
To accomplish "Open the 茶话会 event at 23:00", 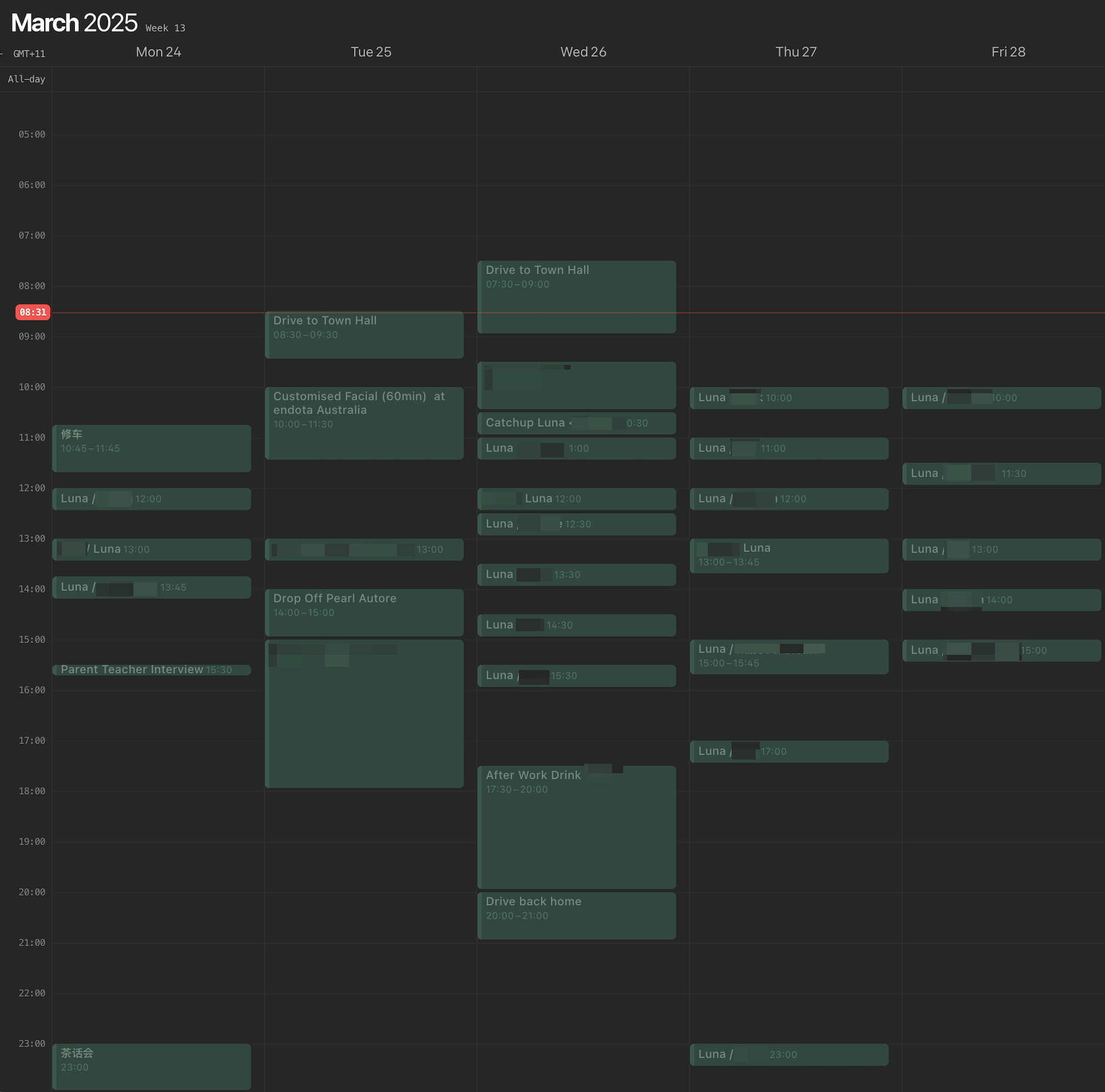I will pos(151,1066).
